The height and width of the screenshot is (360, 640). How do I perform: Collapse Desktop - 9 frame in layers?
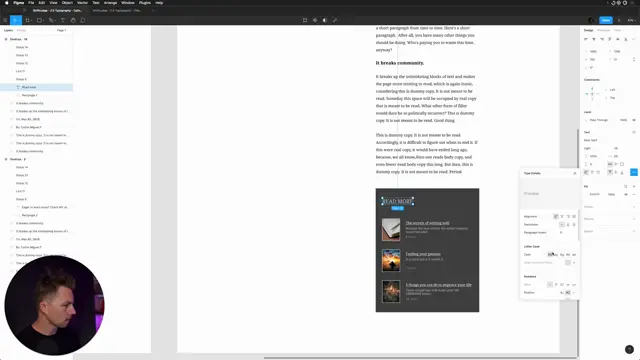click(6, 159)
